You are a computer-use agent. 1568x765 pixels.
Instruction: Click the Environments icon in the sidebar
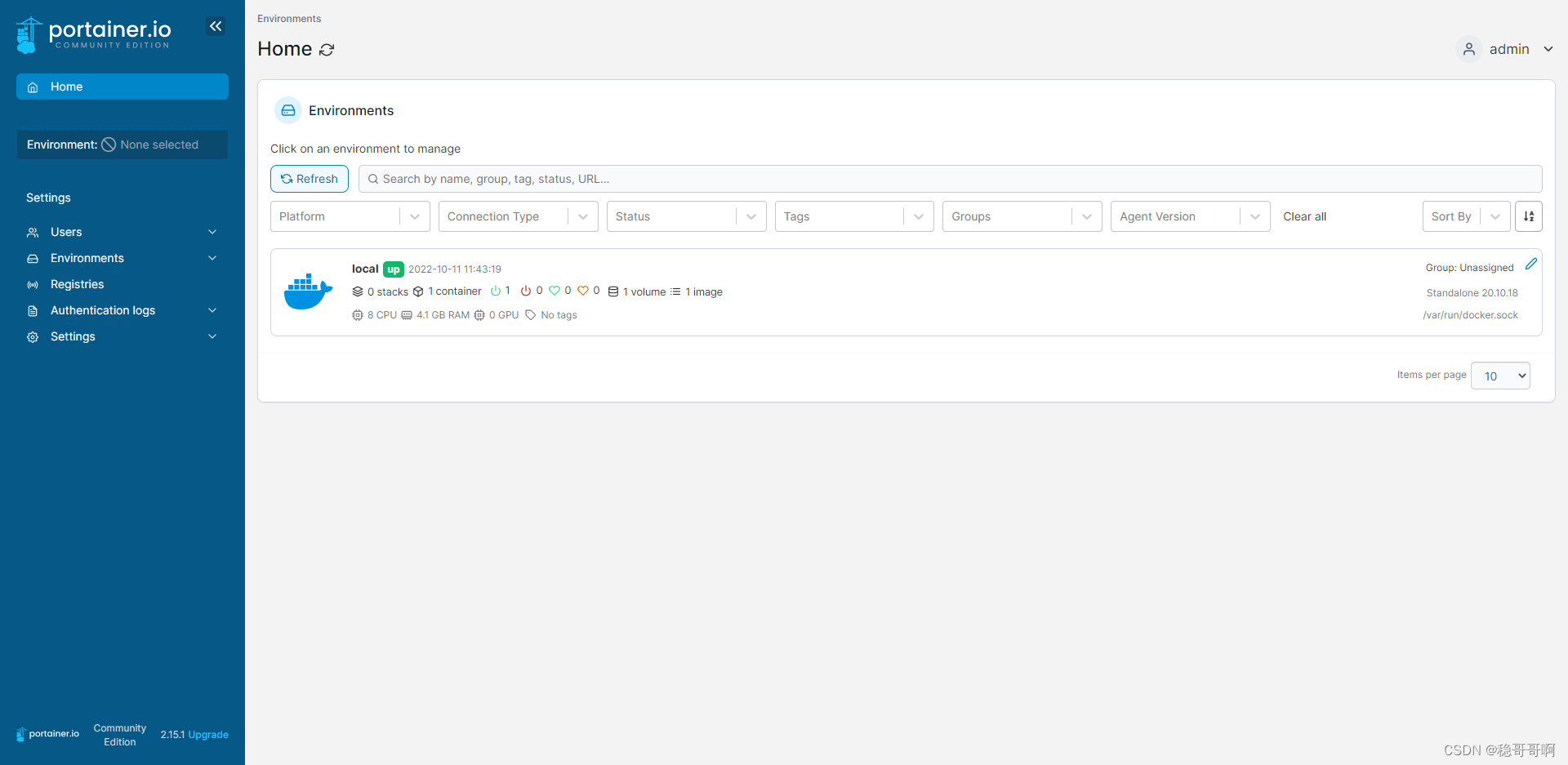click(x=33, y=258)
